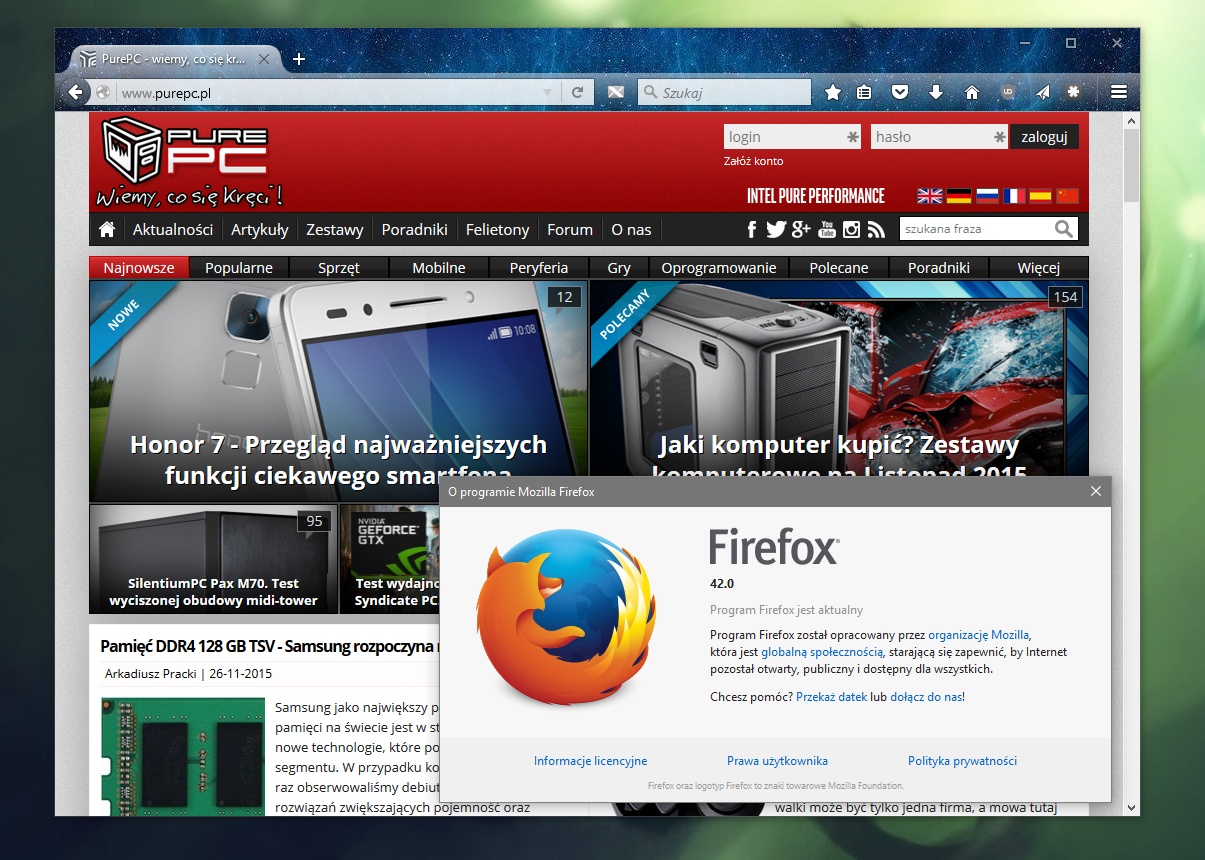
Task: Select the Gry tab
Action: 619,267
